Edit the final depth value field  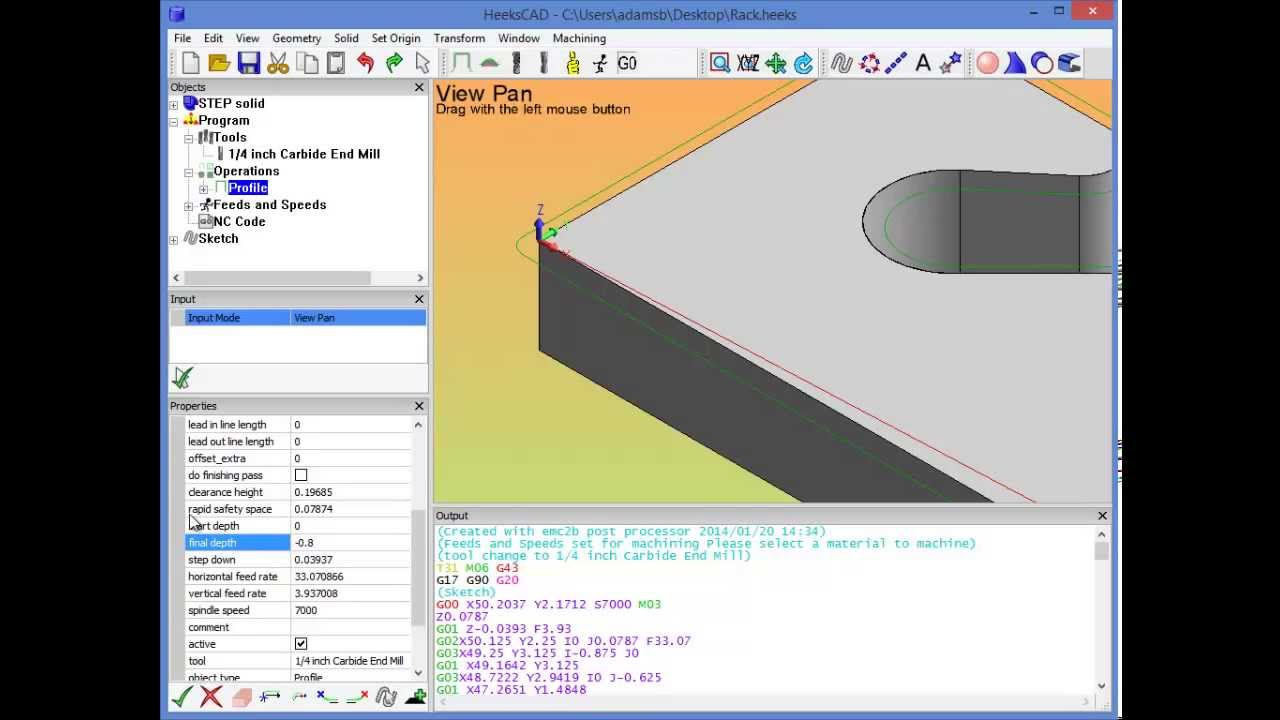click(x=350, y=543)
